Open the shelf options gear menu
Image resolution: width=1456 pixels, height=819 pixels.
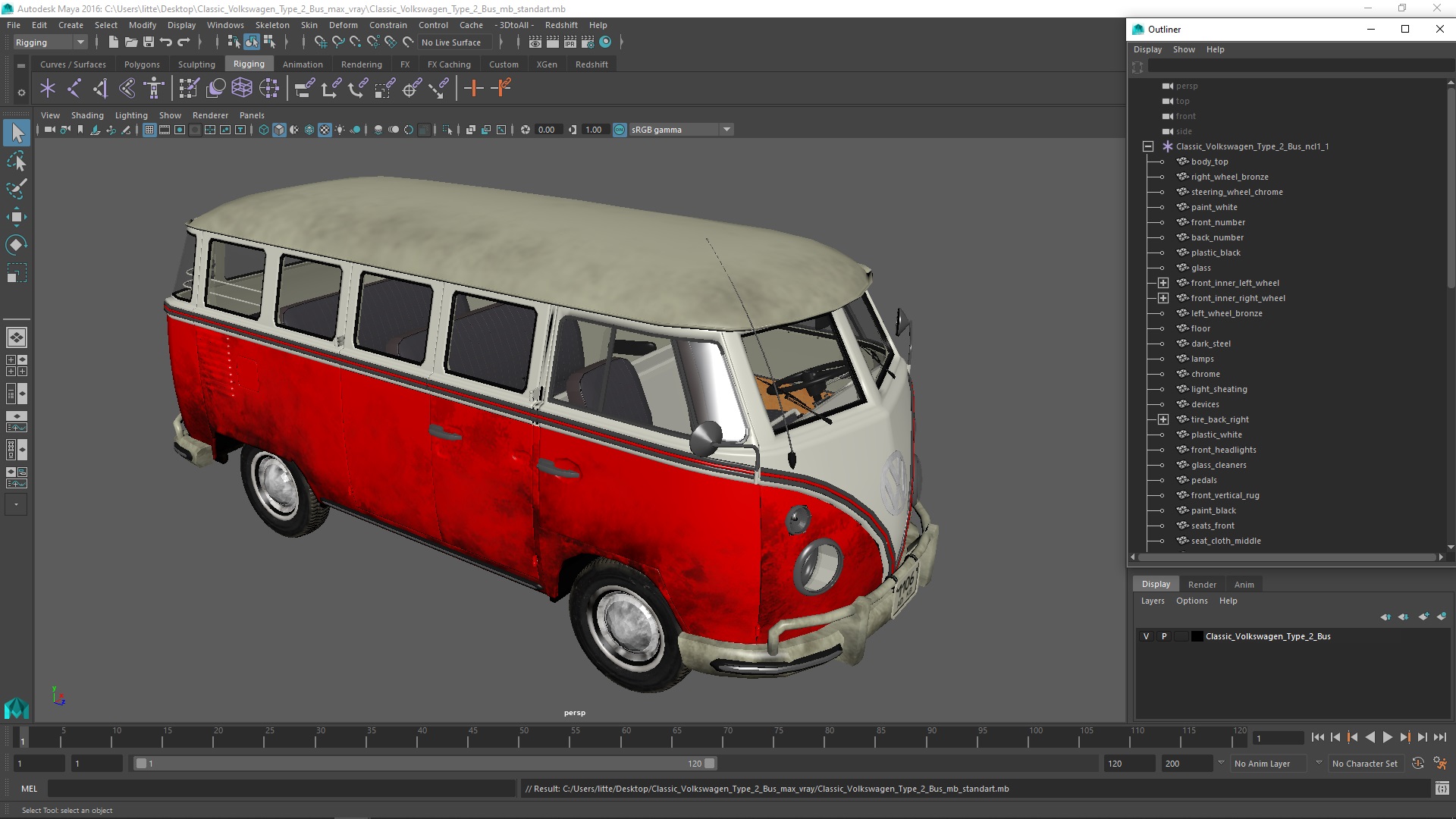point(20,93)
